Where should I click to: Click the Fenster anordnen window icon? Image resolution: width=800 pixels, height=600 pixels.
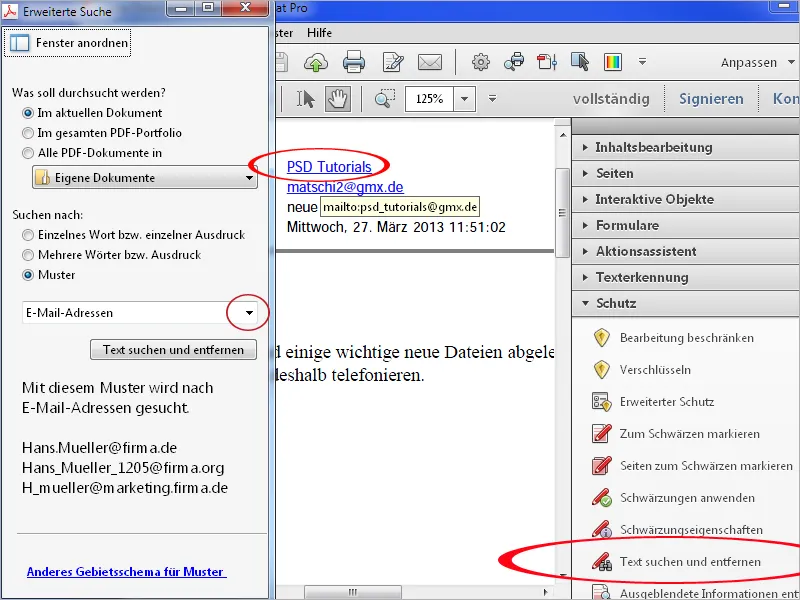pyautogui.click(x=19, y=43)
